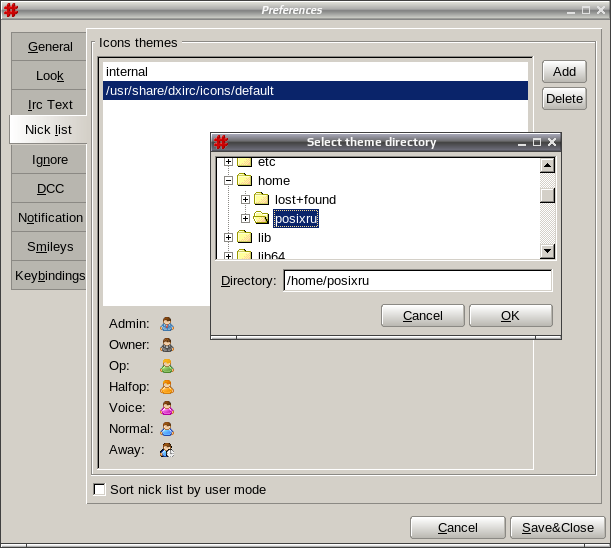Click the Voice pink user icon
The image size is (611, 548).
click(x=167, y=408)
